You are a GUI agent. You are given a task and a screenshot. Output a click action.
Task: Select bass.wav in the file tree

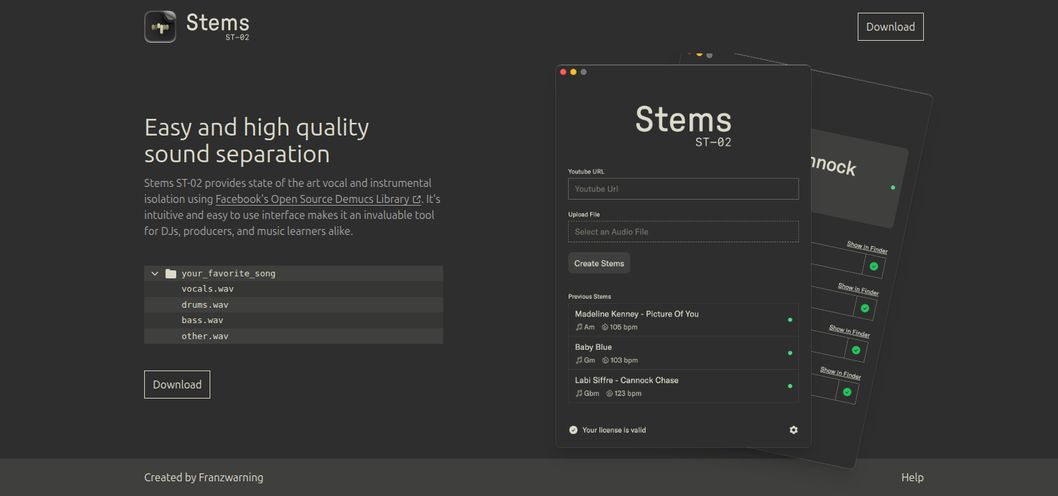click(x=294, y=321)
